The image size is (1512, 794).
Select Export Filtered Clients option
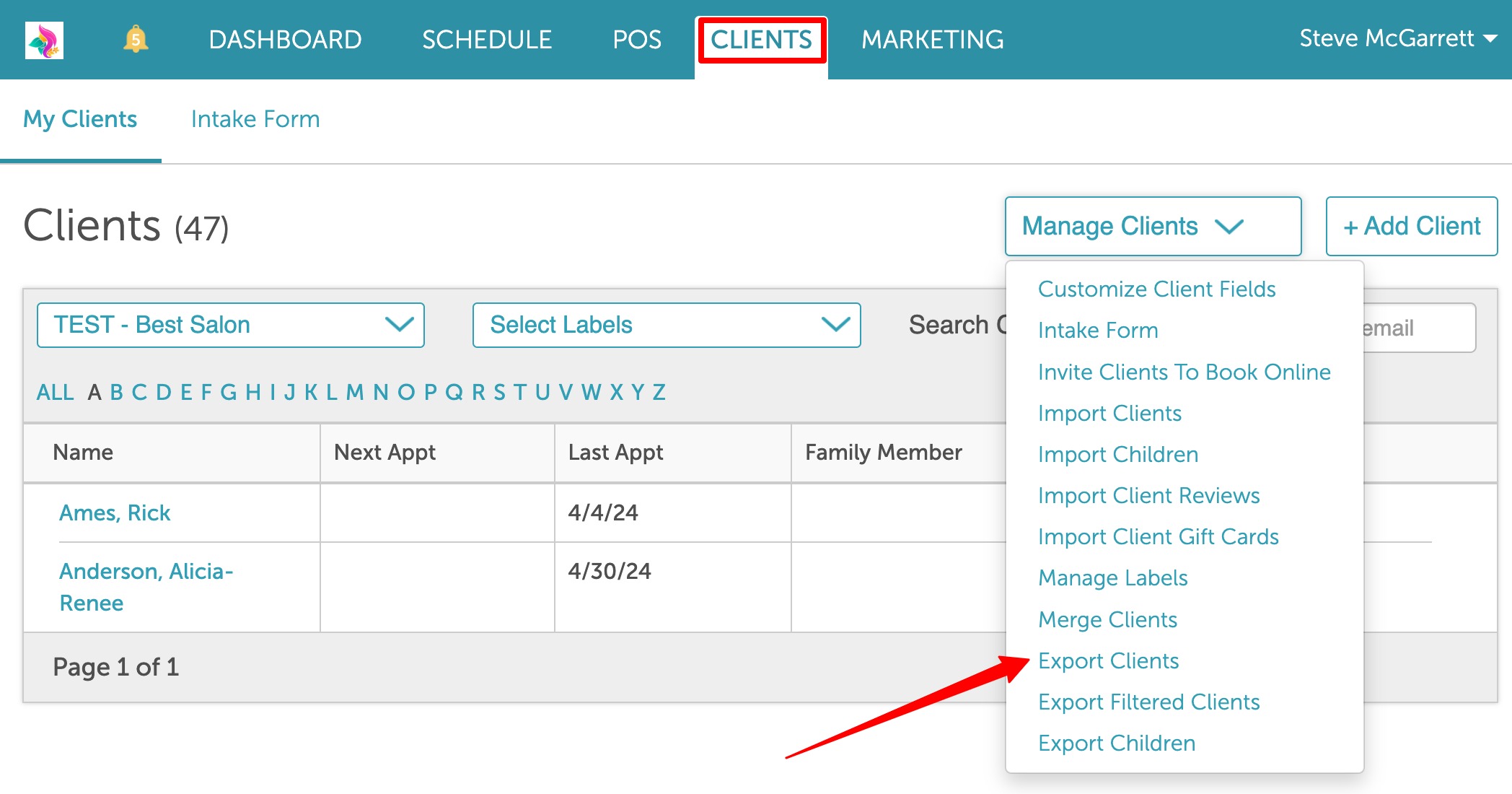coord(1148,702)
